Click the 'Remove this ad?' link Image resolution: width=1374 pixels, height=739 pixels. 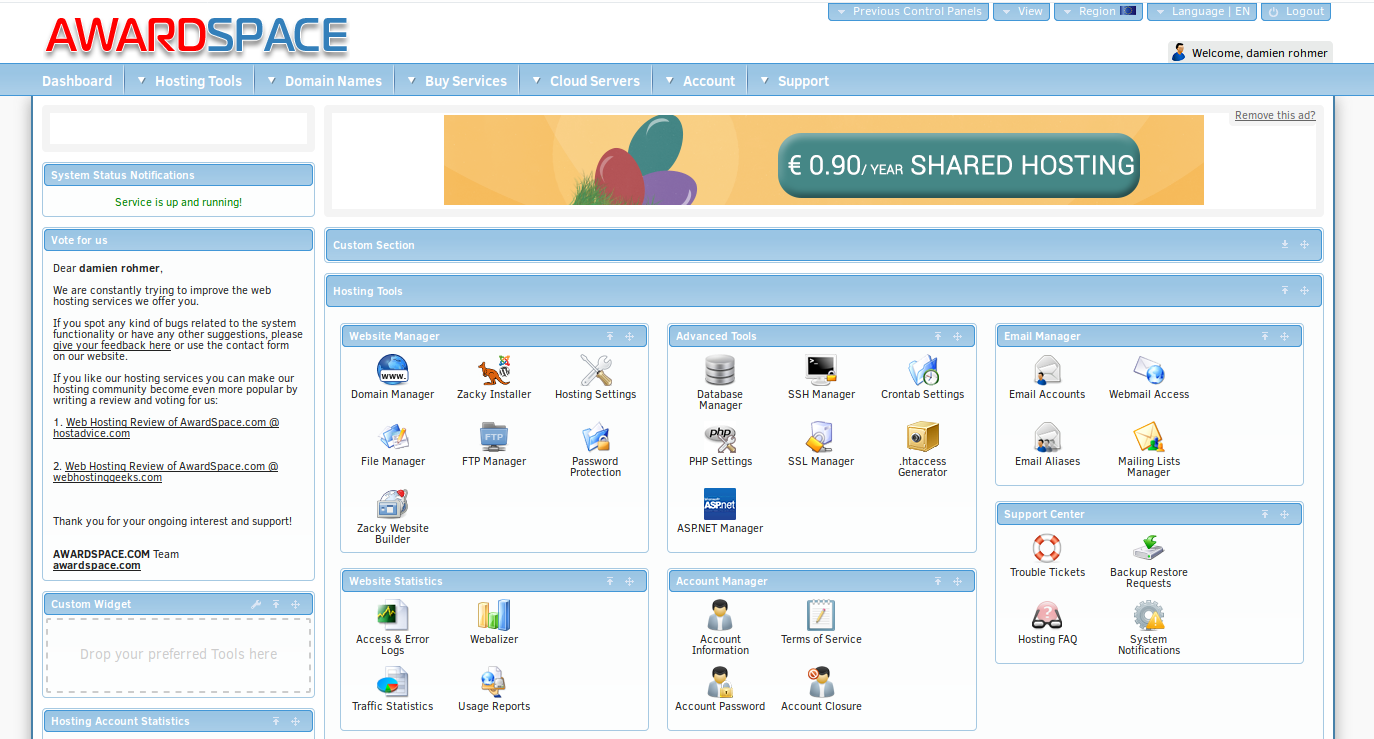(x=1275, y=115)
